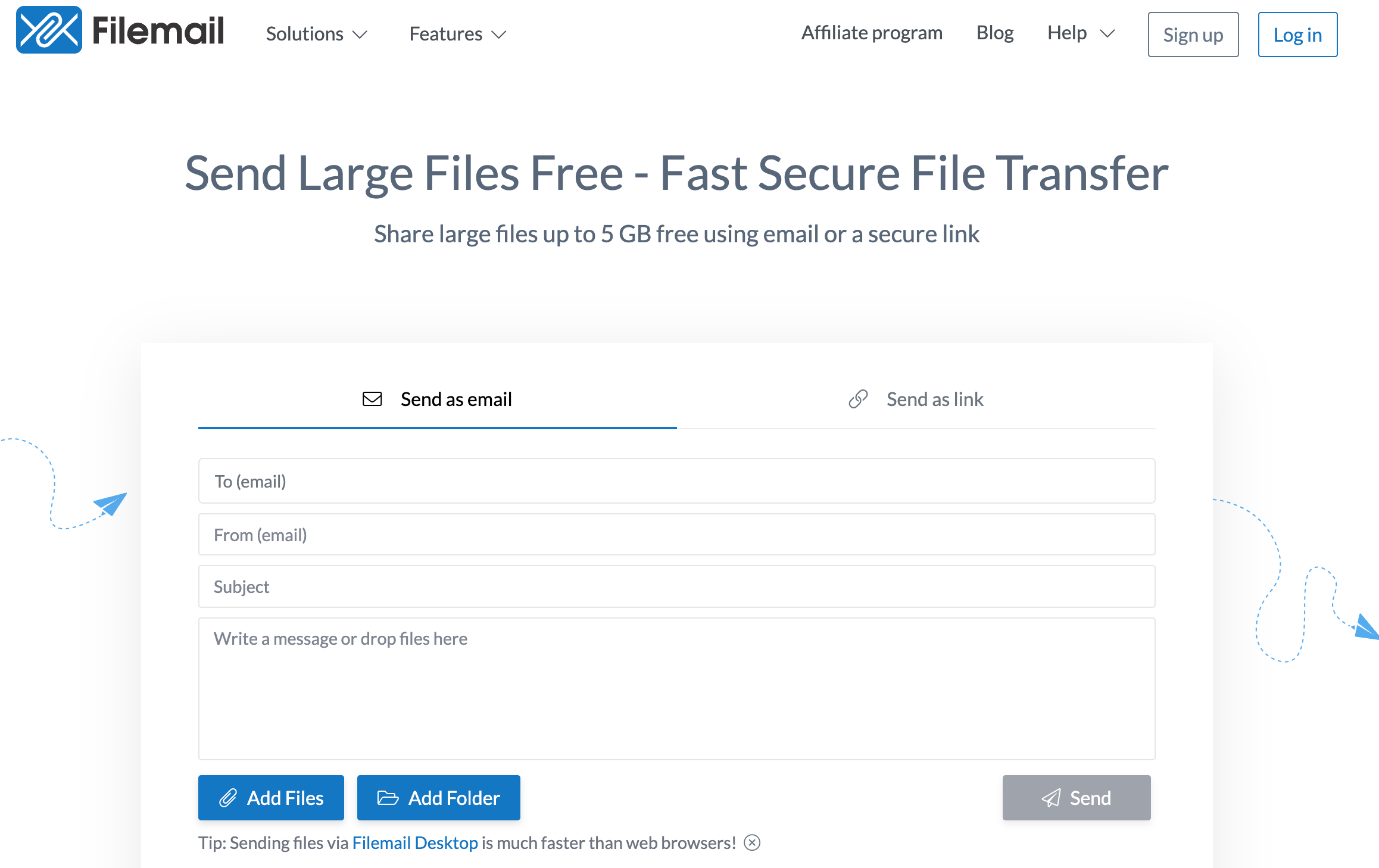Click the Subject input field
Screen dimensions: 1379x868
coord(676,586)
